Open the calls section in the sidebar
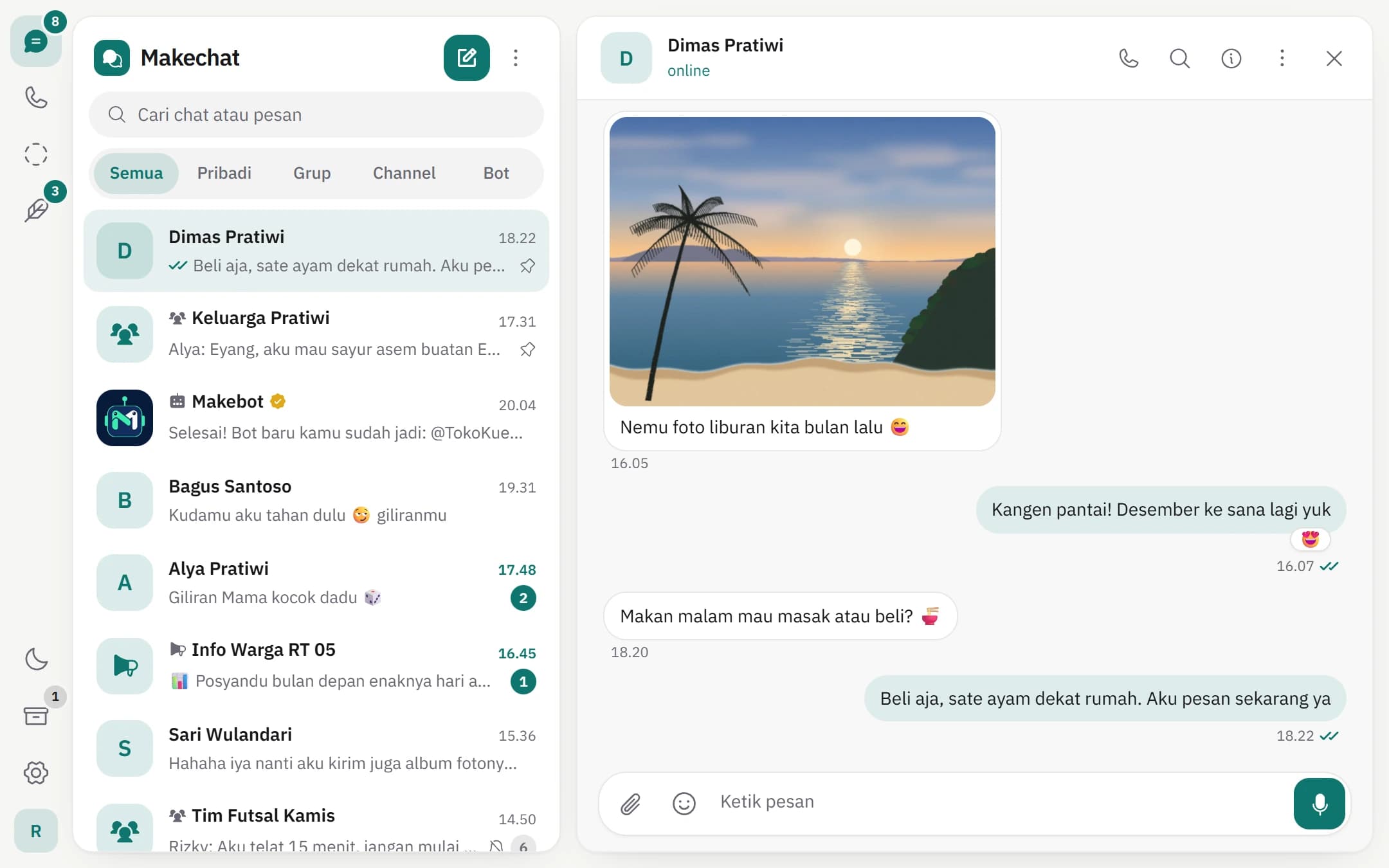This screenshot has height=868, width=1389. (36, 98)
